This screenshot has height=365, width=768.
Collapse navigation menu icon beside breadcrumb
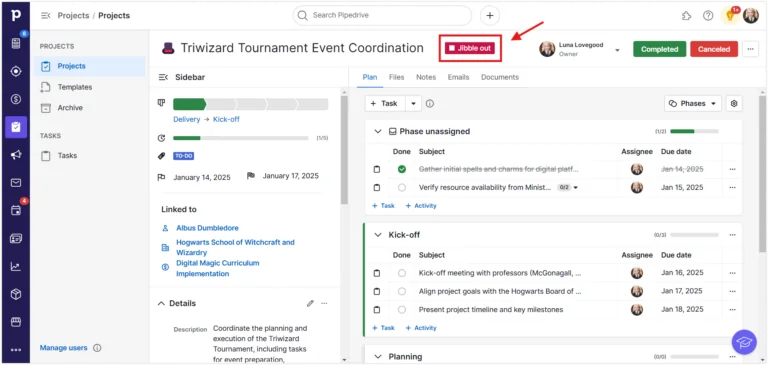tap(46, 16)
